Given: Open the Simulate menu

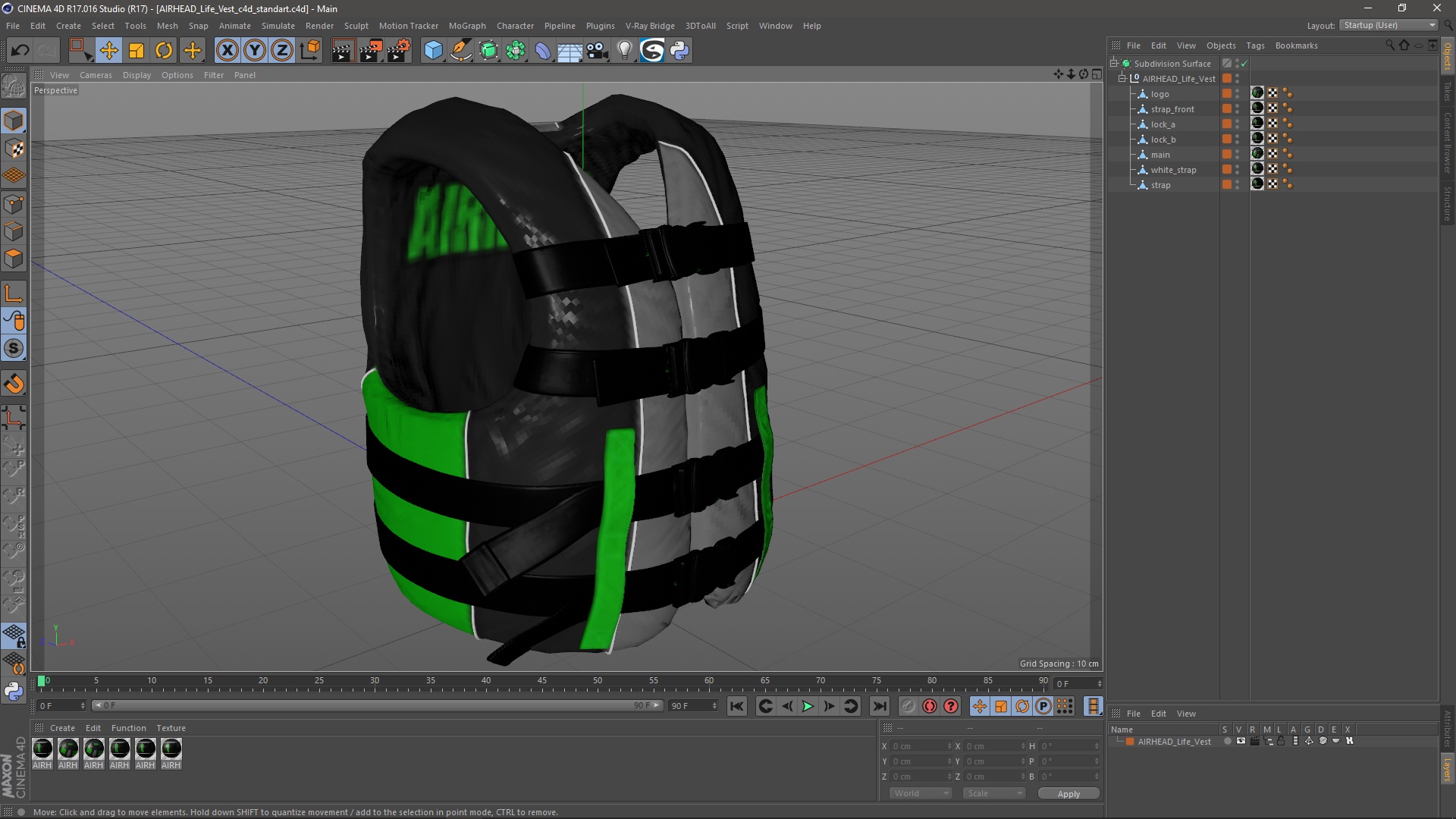Looking at the screenshot, I should [278, 26].
